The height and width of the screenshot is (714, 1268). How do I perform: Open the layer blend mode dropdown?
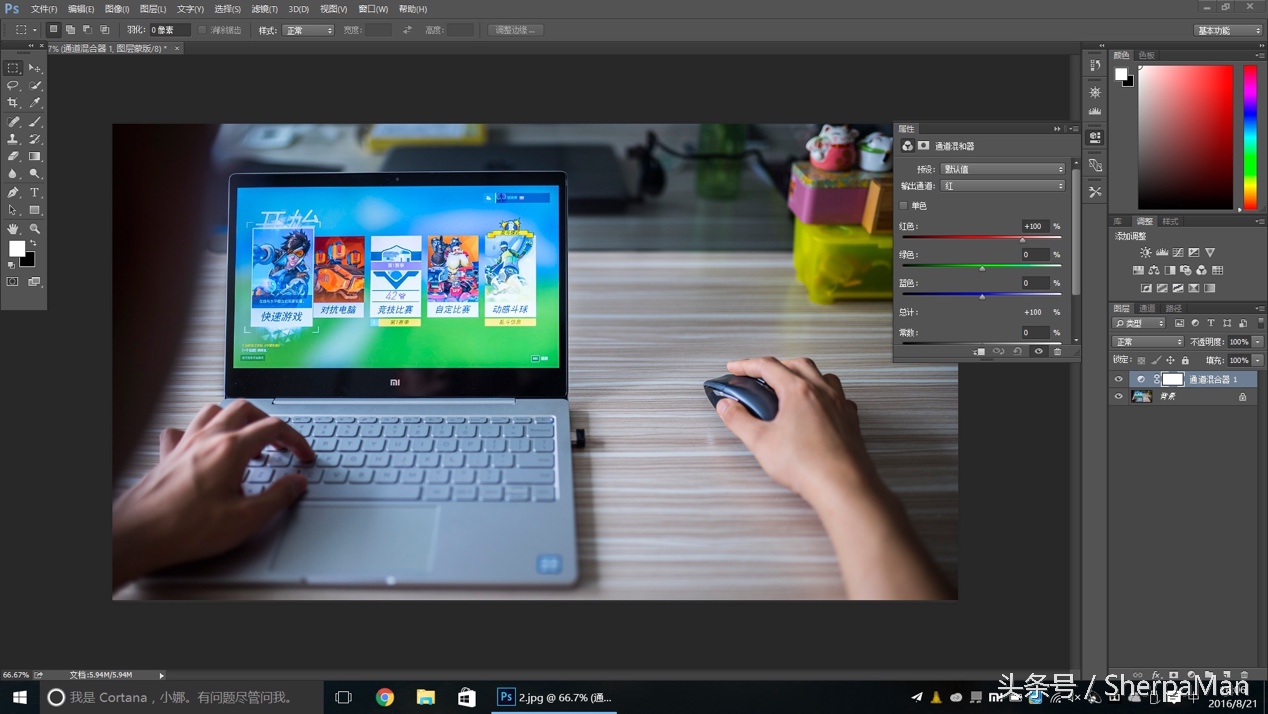click(1148, 342)
